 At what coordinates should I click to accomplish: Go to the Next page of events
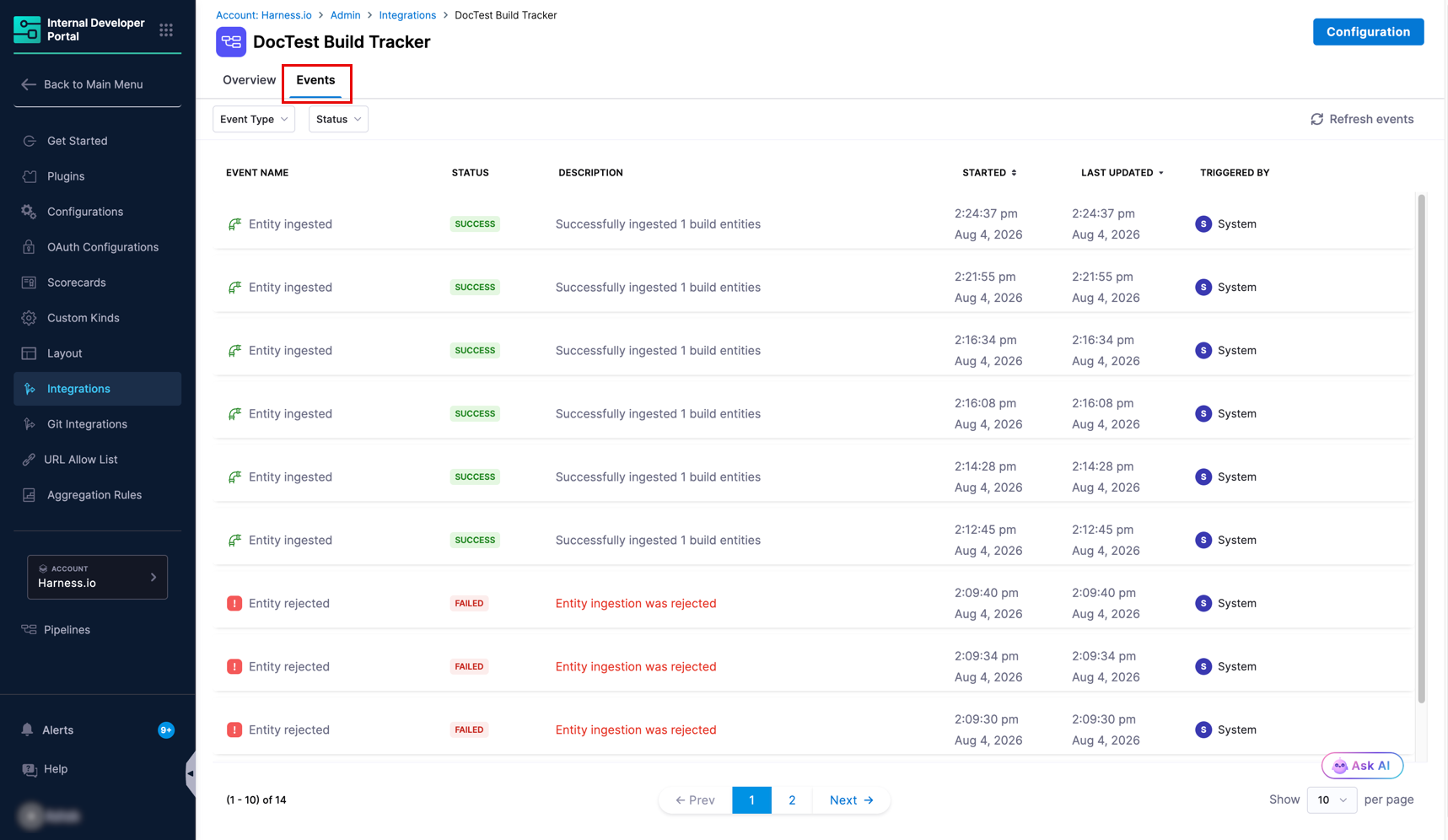(x=851, y=800)
